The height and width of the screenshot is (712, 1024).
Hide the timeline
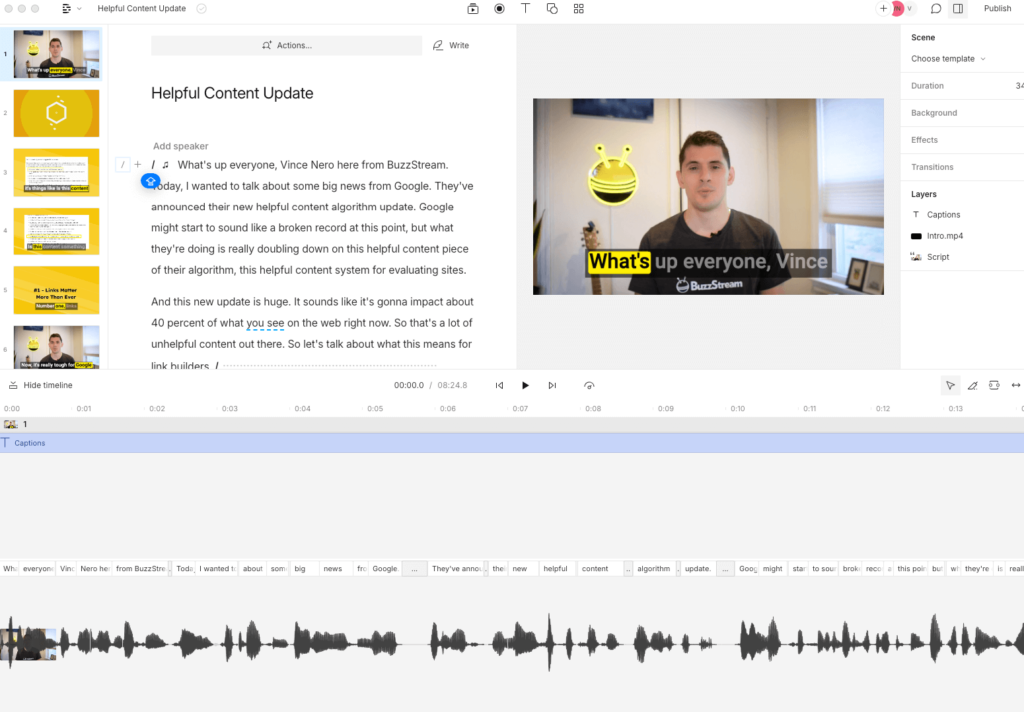(40, 385)
